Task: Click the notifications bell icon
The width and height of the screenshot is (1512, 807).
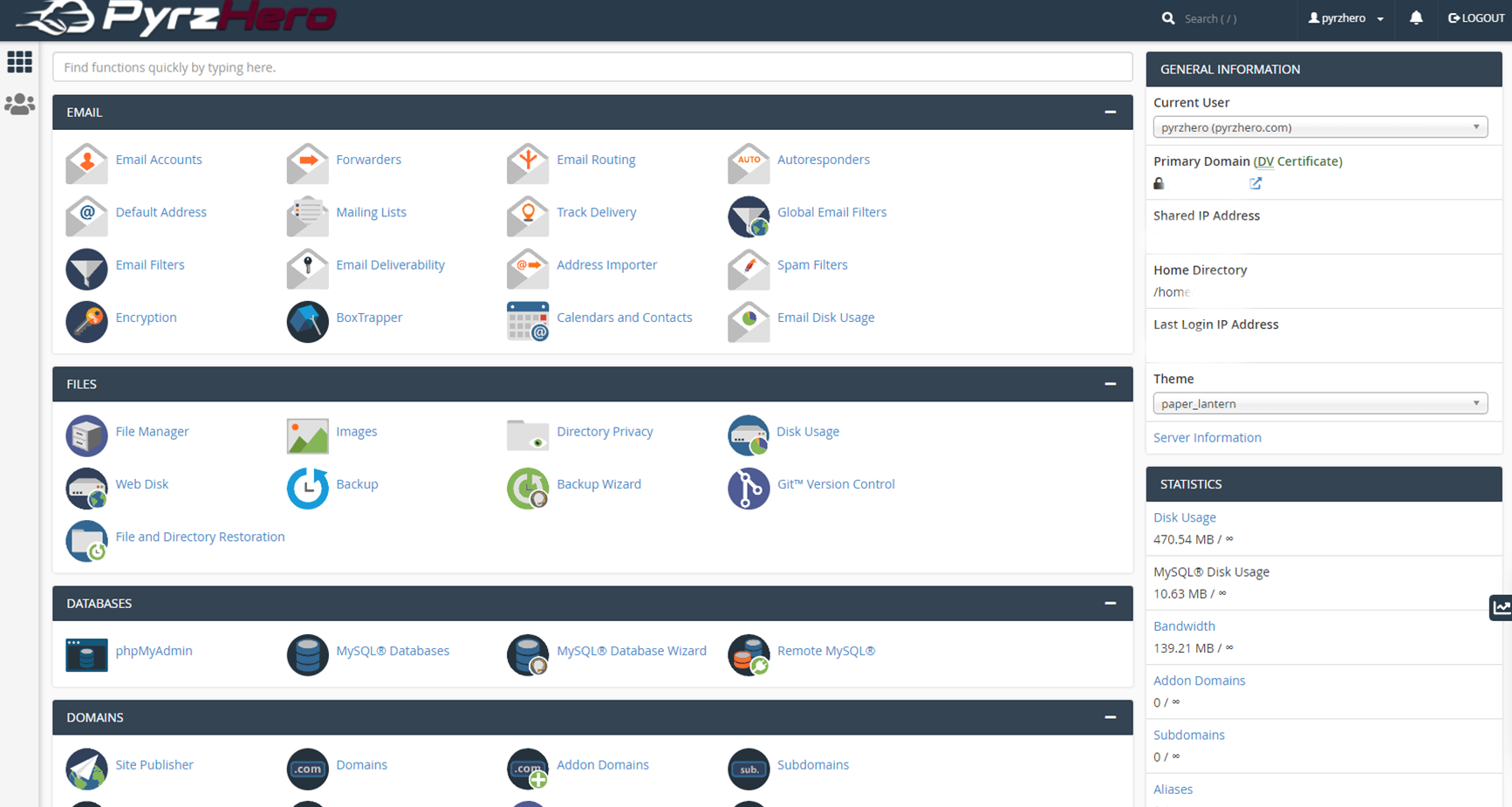Action: (x=1415, y=17)
